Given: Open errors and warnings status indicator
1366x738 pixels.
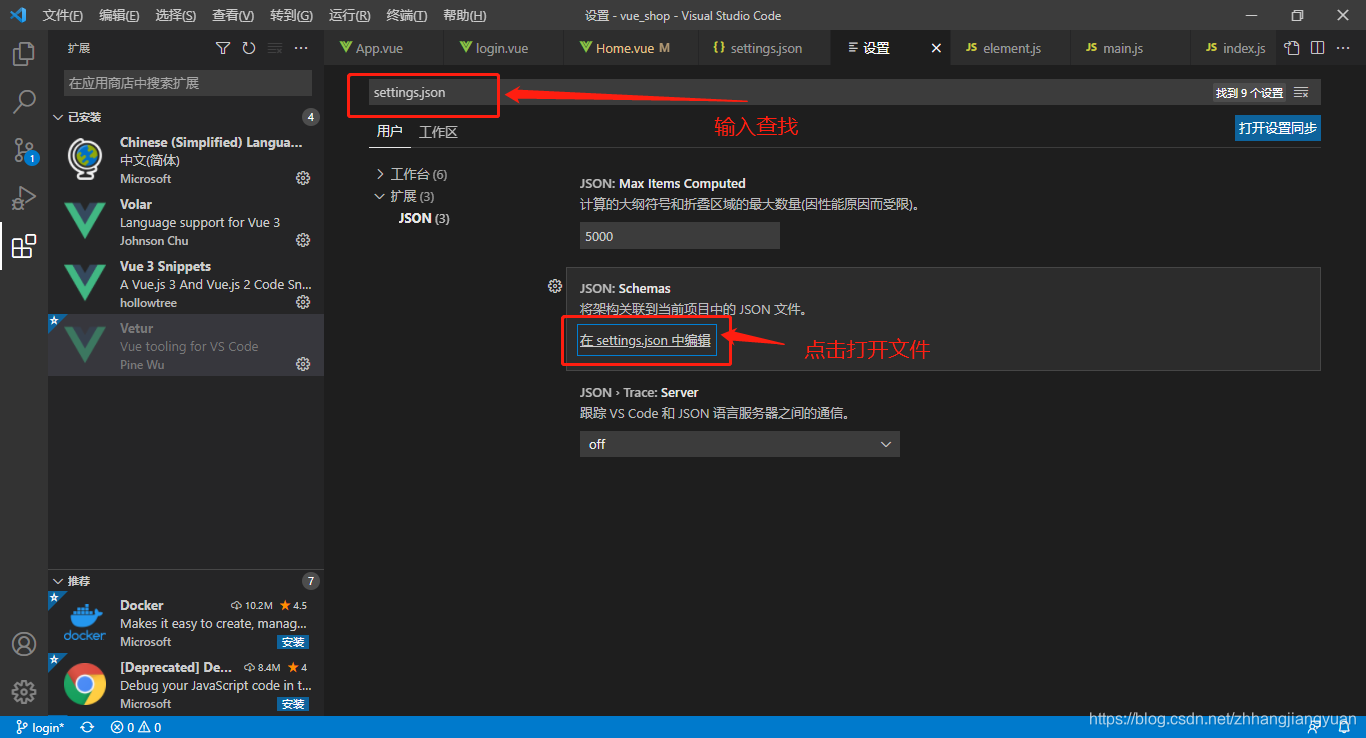Looking at the screenshot, I should (x=136, y=727).
